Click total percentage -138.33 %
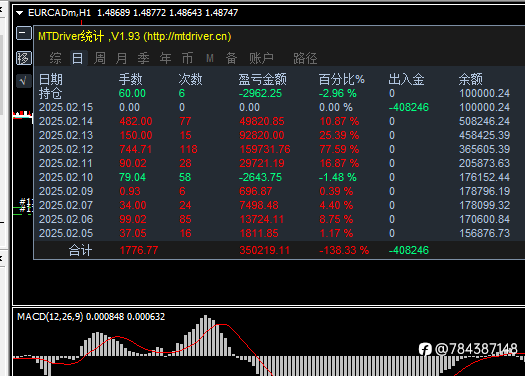Viewport: 525px width, 376px height. pyautogui.click(x=344, y=250)
